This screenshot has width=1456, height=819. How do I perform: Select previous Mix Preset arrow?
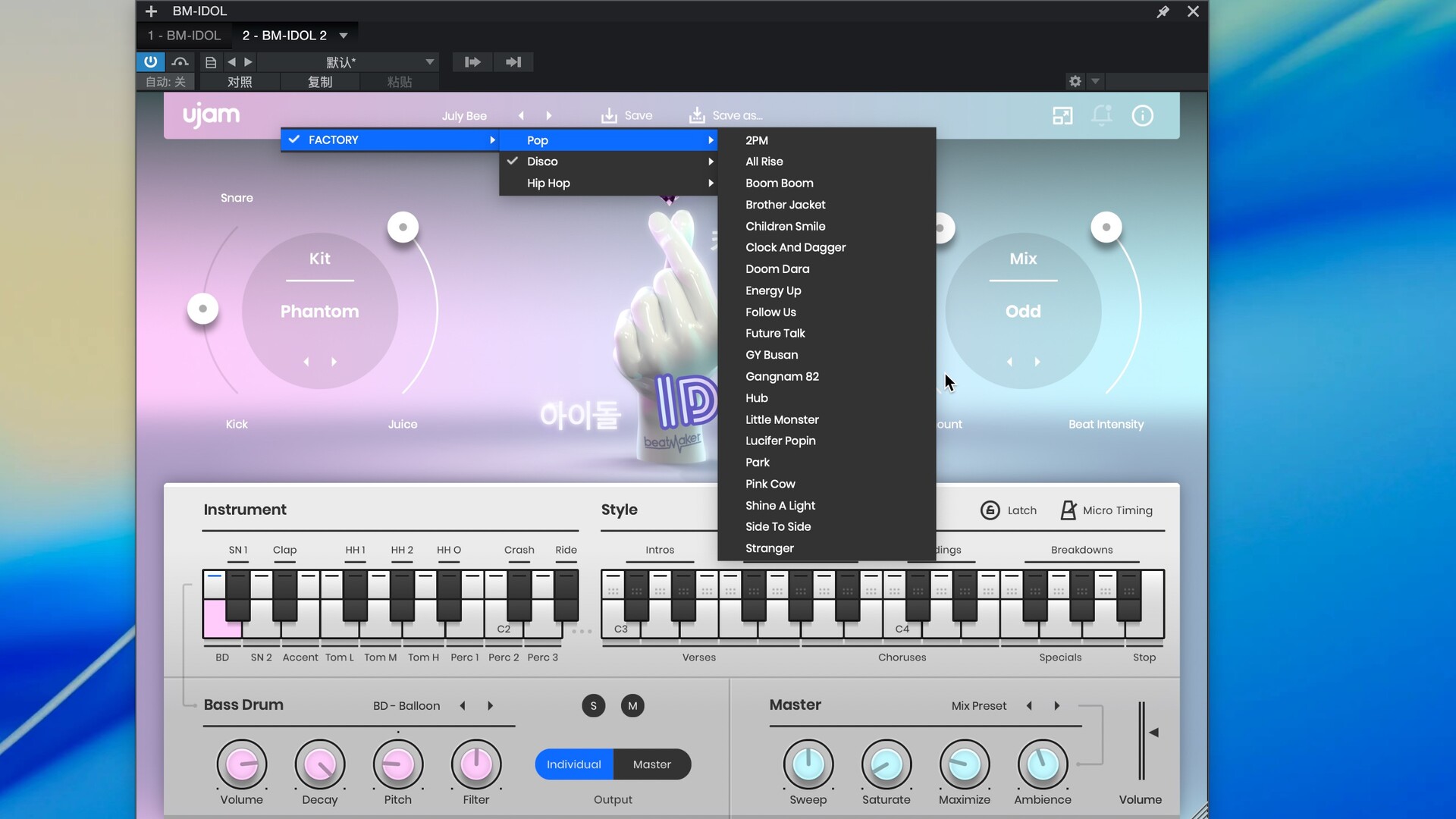(1029, 706)
